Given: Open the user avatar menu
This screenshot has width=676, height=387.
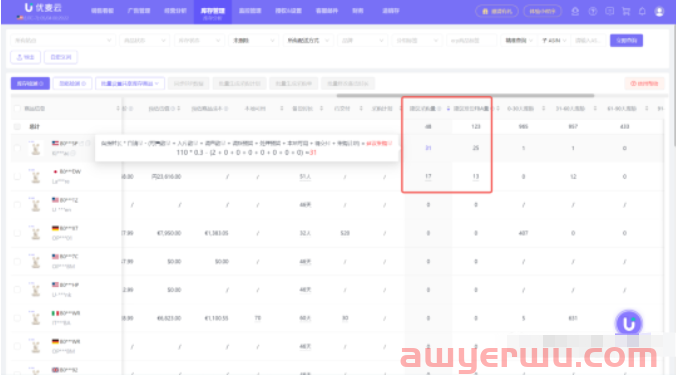Looking at the screenshot, I should point(659,12).
